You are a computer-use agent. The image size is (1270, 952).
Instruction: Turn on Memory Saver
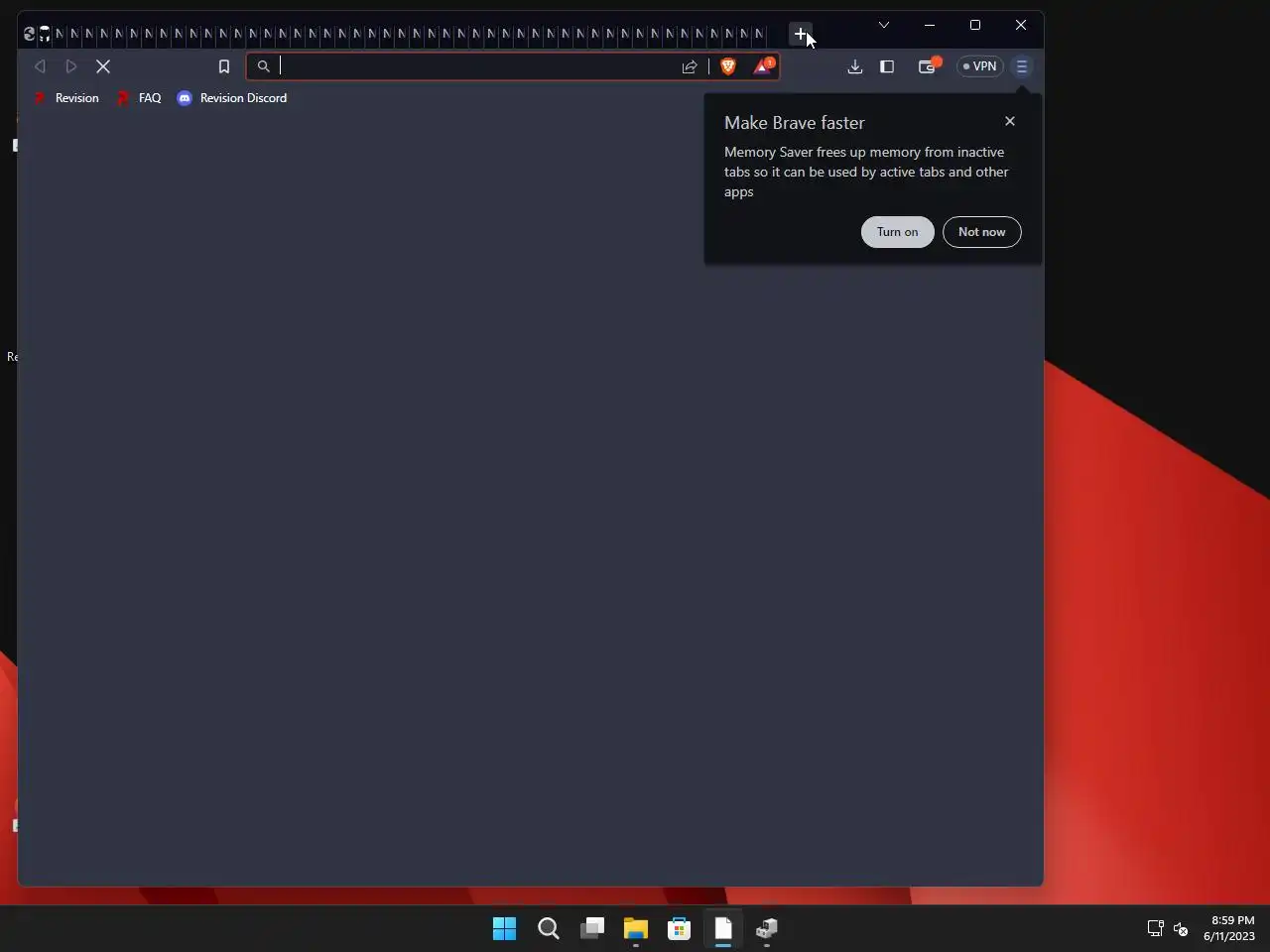point(898,232)
